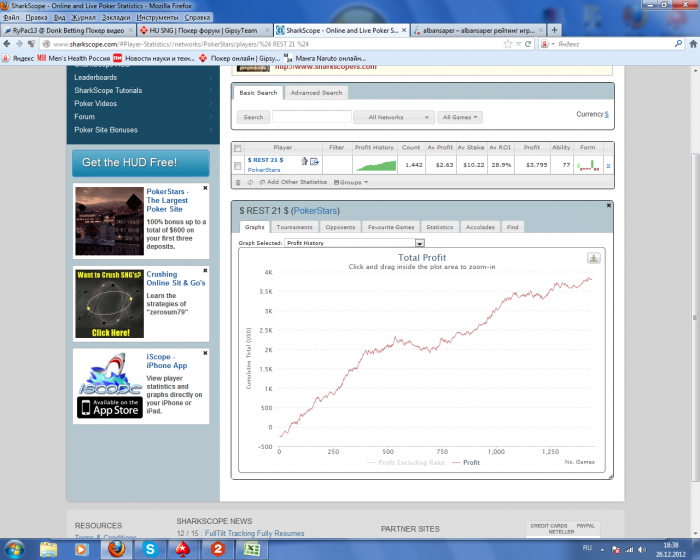Bookmark this page with the star icon
Viewport: 700px width, 560px height.
508,44
